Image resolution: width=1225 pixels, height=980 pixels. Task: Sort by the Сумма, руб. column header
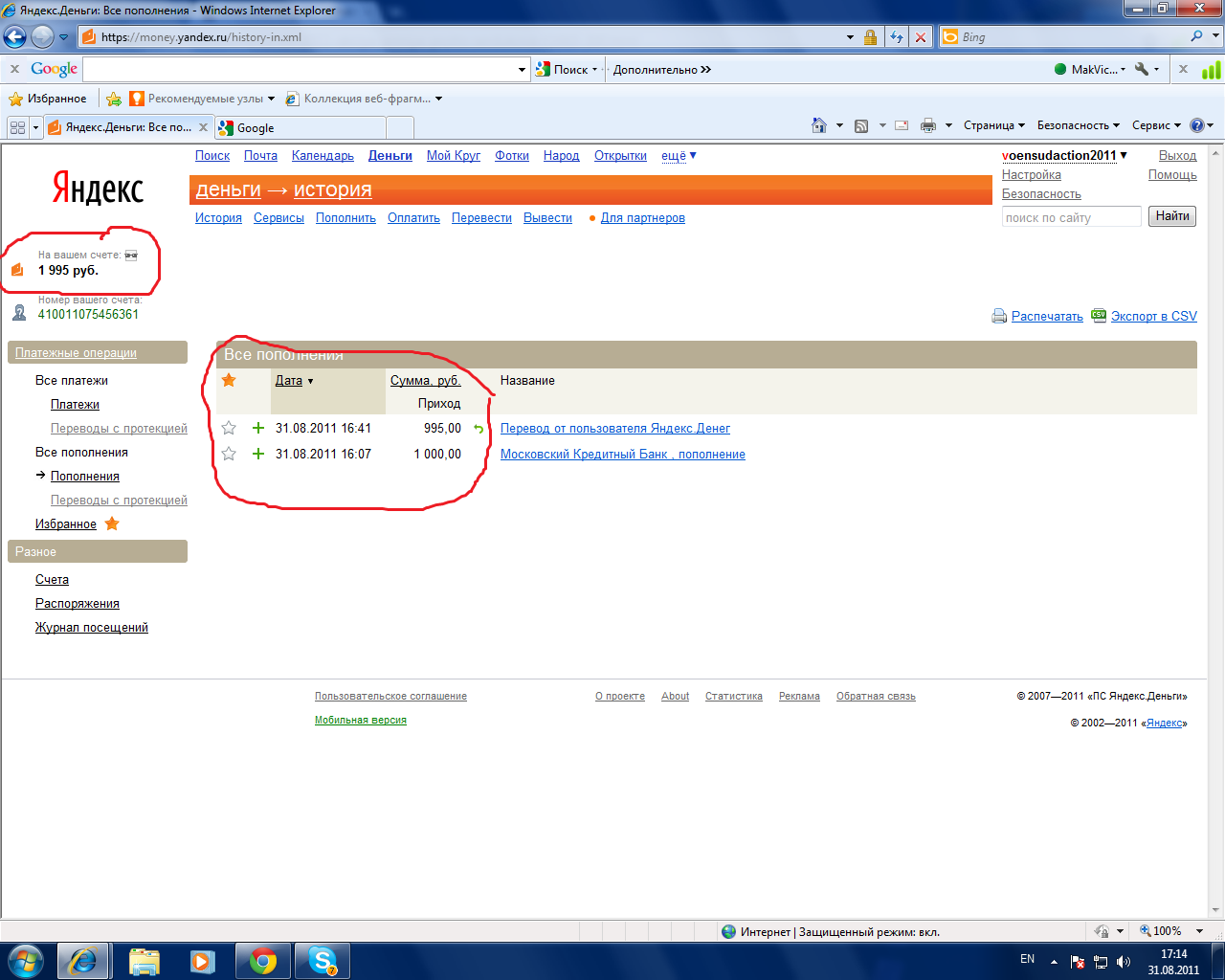click(x=426, y=380)
